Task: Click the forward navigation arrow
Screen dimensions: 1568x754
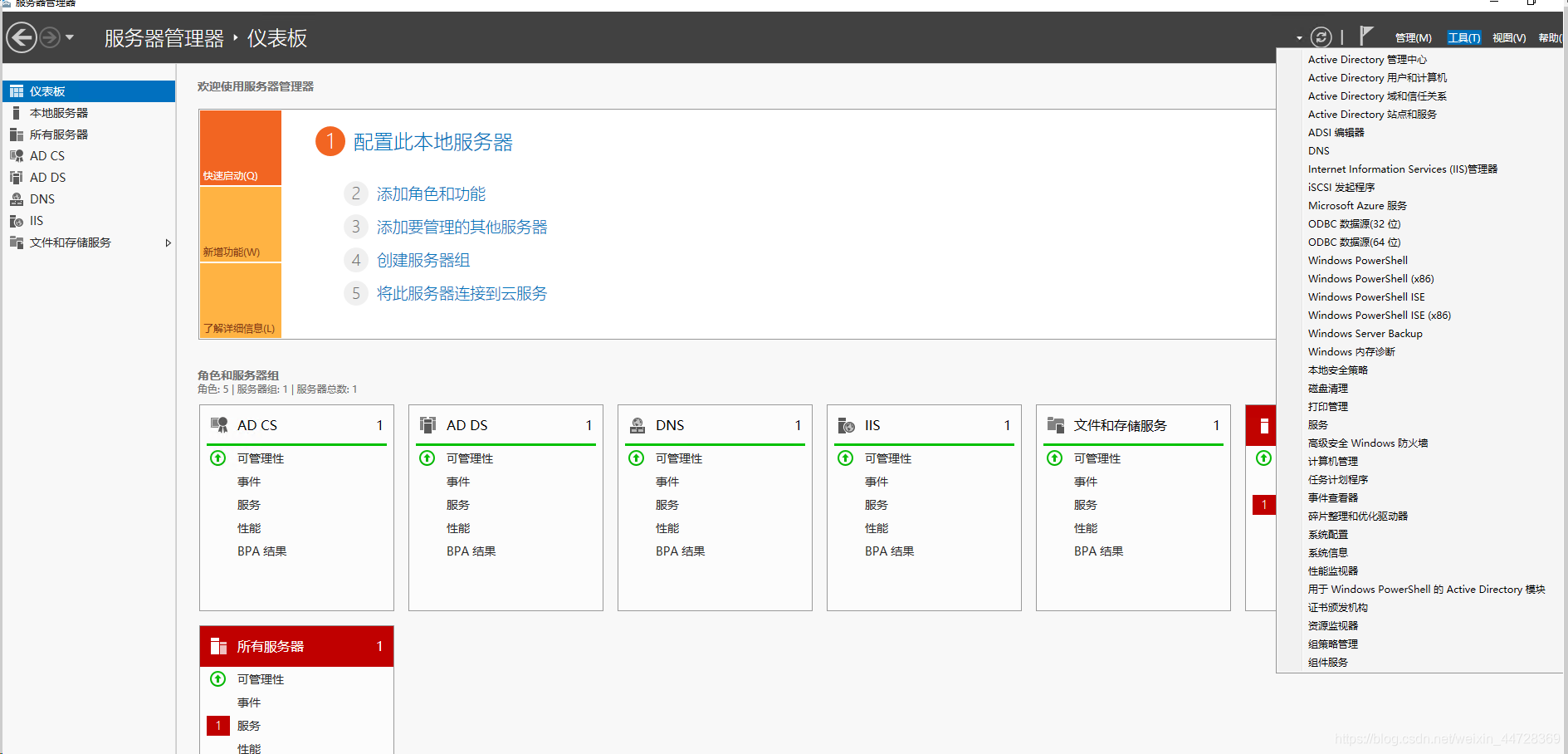Action: (x=50, y=37)
